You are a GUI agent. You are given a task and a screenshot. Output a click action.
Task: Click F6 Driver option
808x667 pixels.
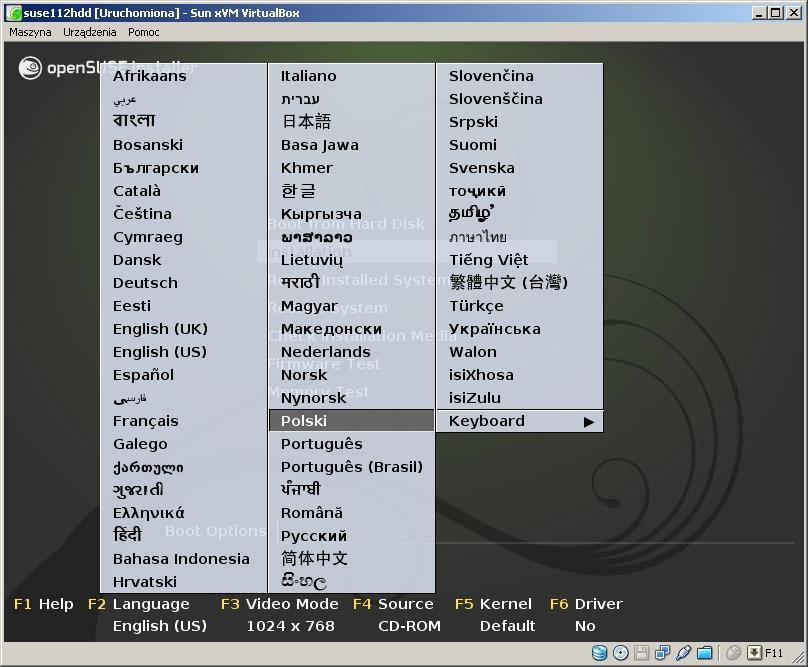(586, 604)
